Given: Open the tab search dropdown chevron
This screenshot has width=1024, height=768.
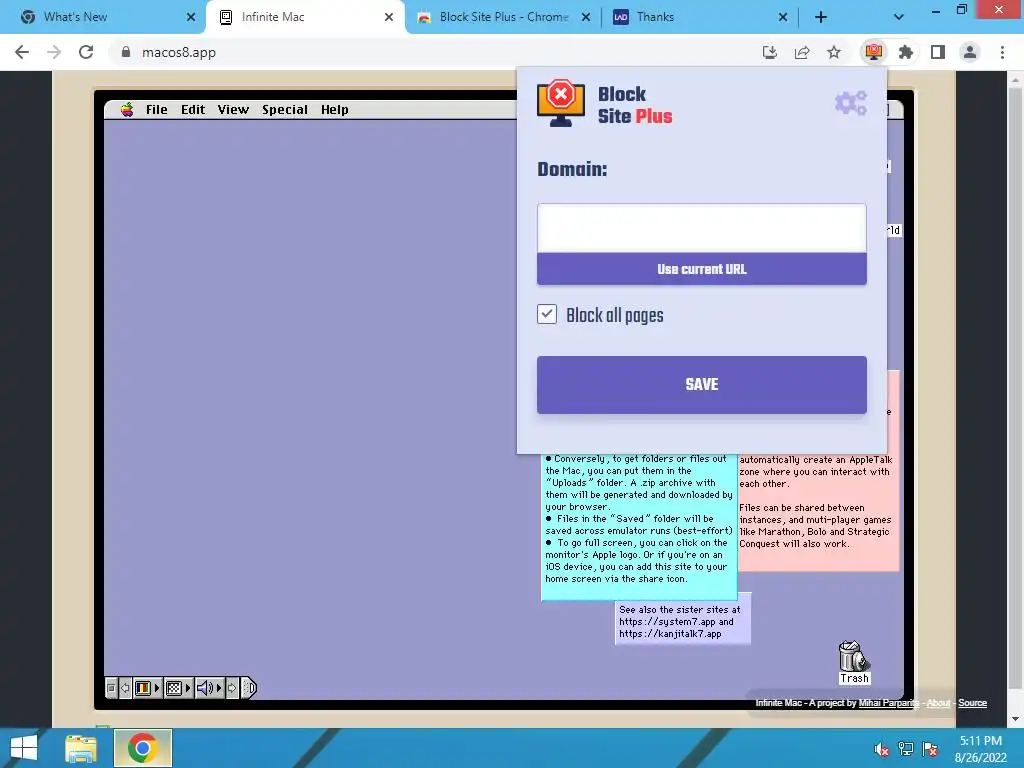Looking at the screenshot, I should click(x=899, y=17).
